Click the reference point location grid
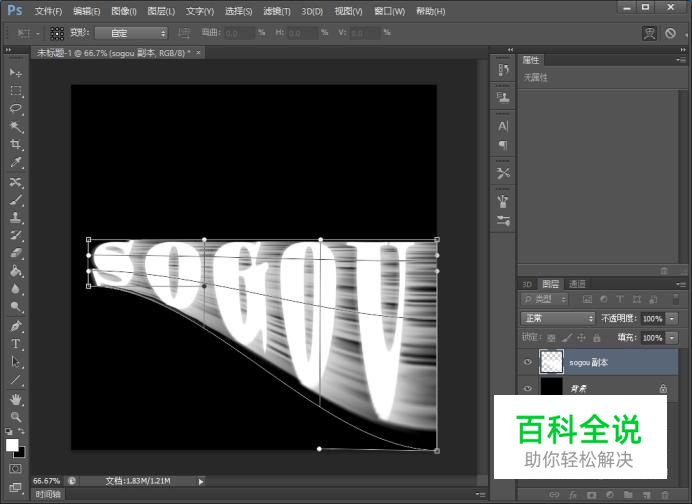The width and height of the screenshot is (692, 504). (57, 33)
